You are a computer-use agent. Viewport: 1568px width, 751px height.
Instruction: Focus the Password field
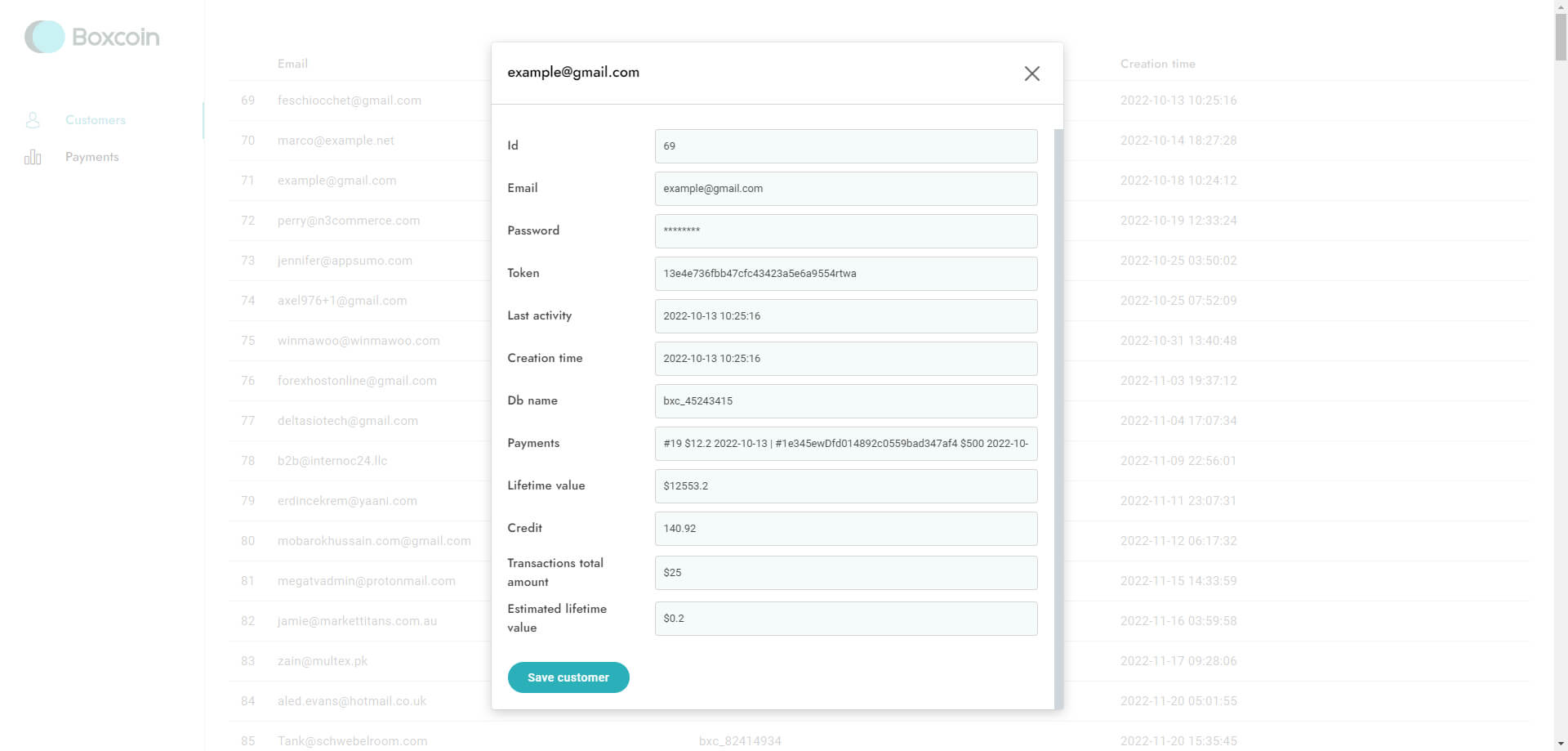pos(845,231)
